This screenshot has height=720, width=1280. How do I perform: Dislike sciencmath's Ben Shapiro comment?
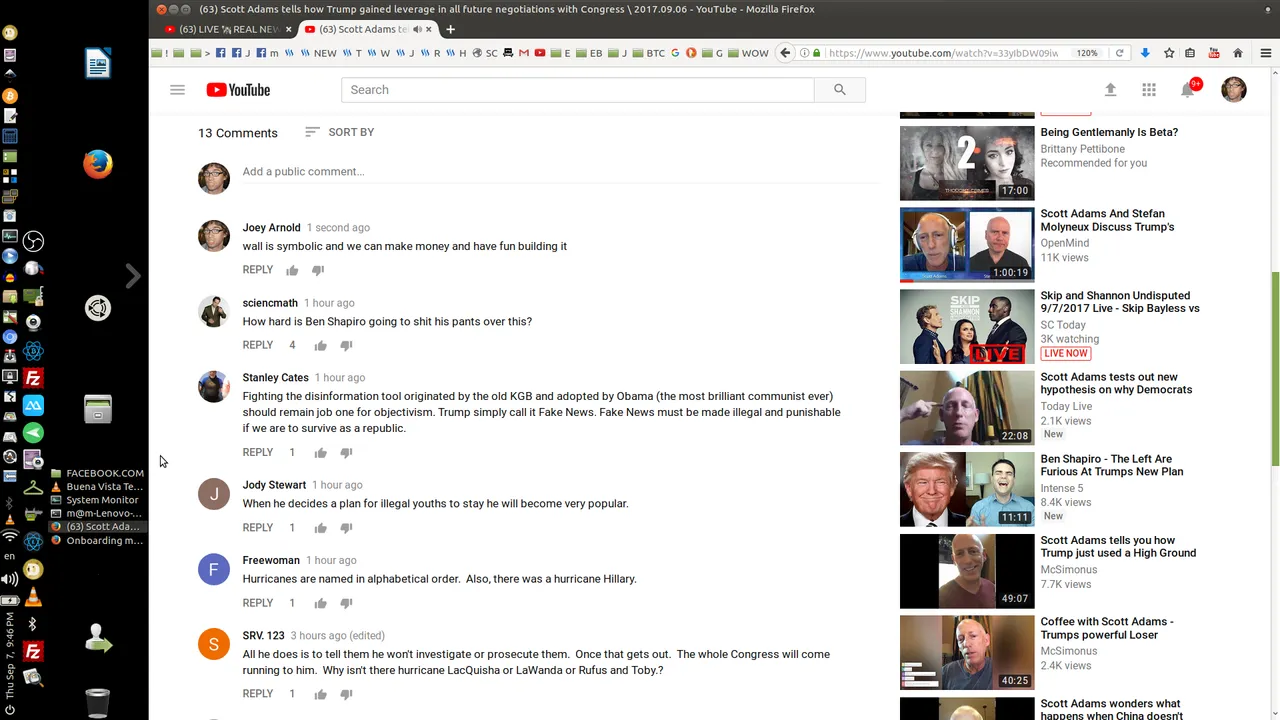pos(346,345)
